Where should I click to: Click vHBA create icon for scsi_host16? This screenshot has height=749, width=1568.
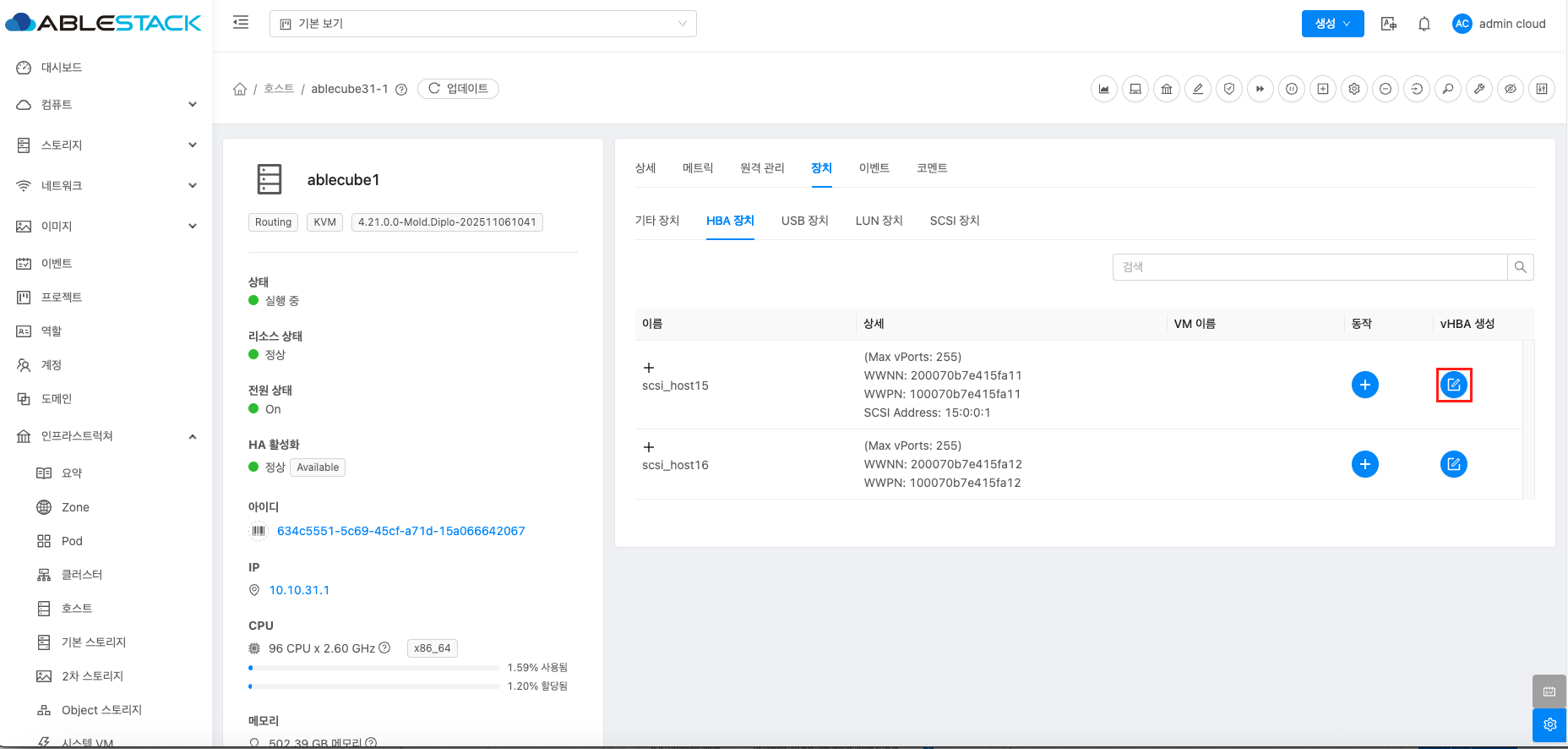pyautogui.click(x=1453, y=464)
